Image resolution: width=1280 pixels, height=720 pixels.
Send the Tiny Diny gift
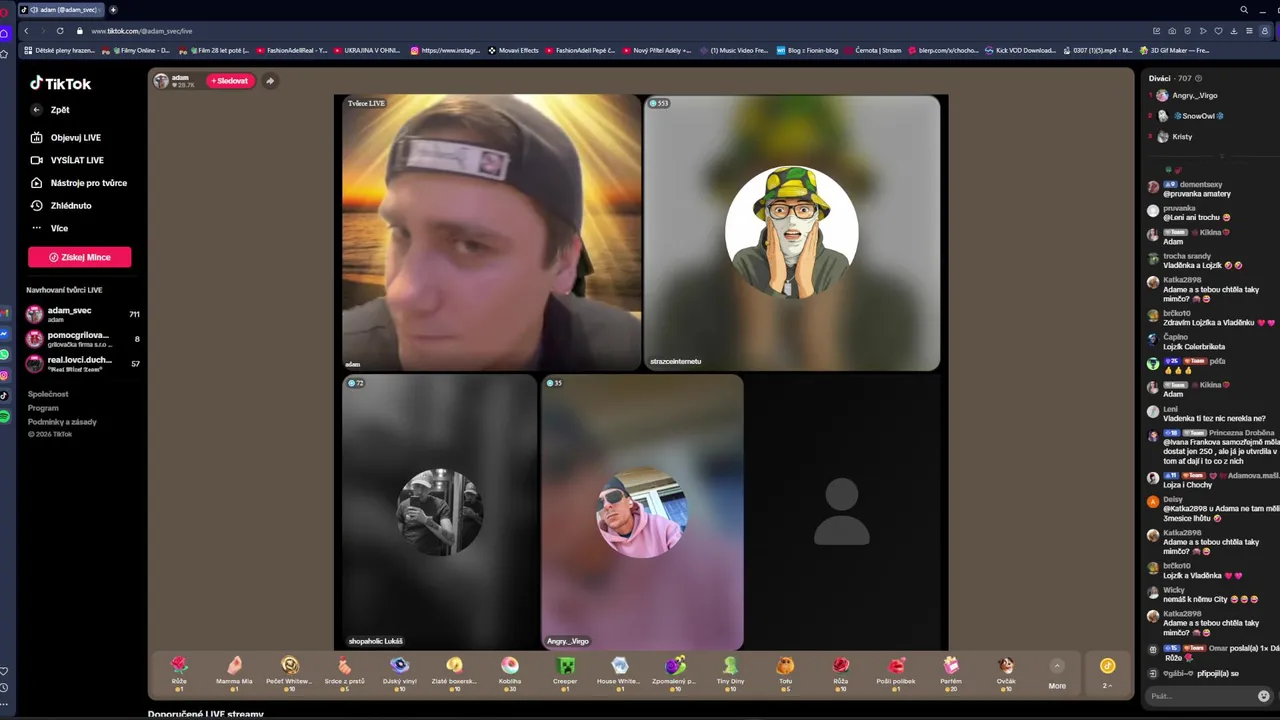coord(730,673)
